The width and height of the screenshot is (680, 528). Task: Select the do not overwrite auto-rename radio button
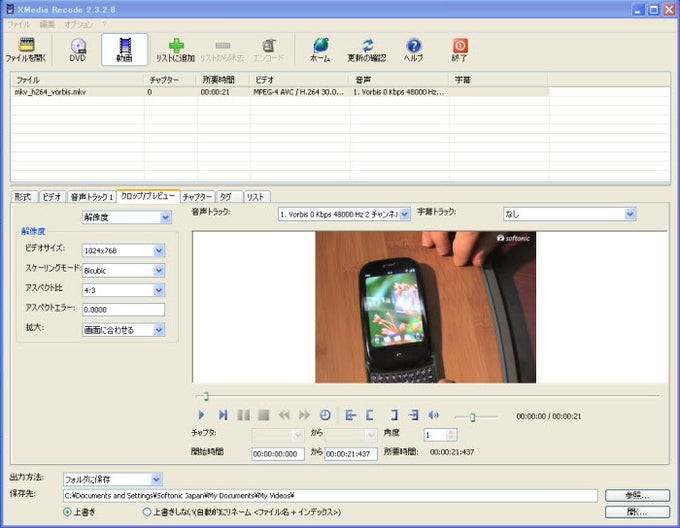pos(147,512)
